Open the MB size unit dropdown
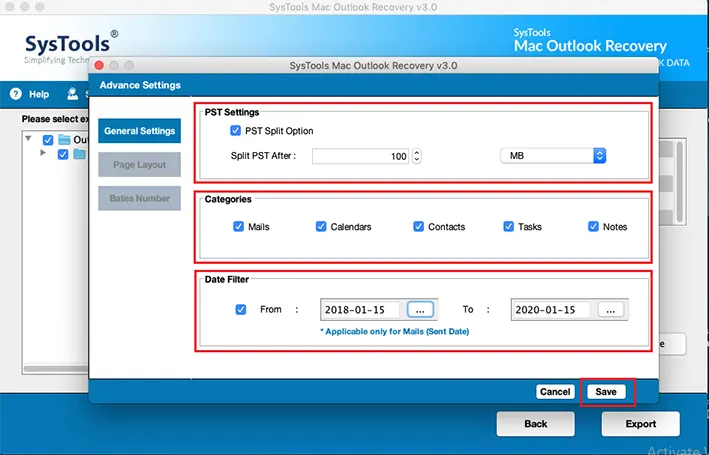This screenshot has width=709, height=455. pos(553,156)
